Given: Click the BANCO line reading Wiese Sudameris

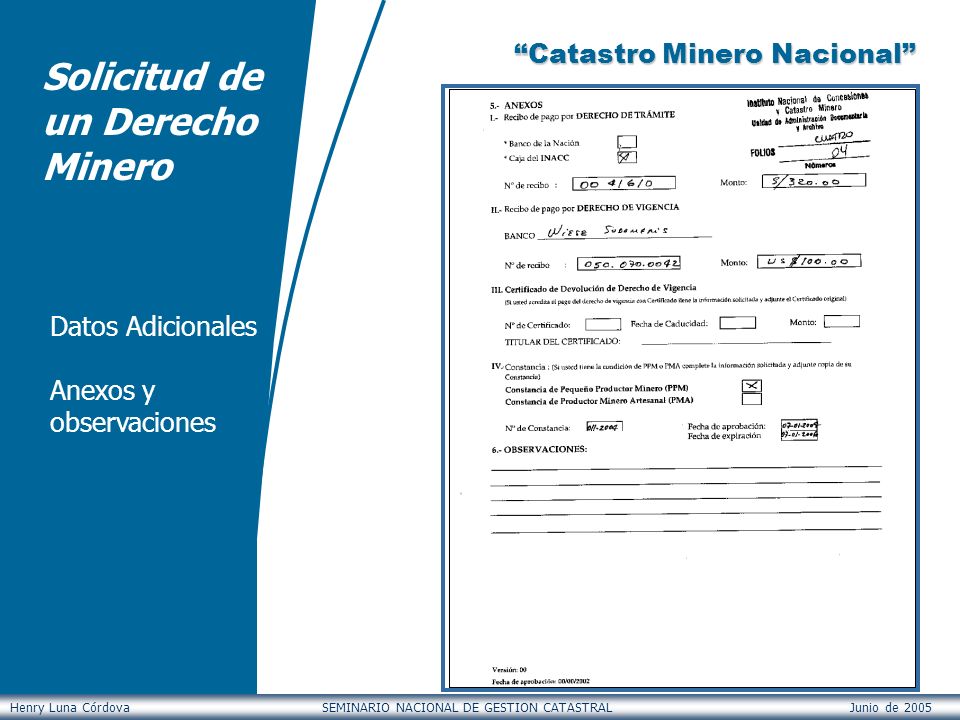Looking at the screenshot, I should (x=624, y=231).
